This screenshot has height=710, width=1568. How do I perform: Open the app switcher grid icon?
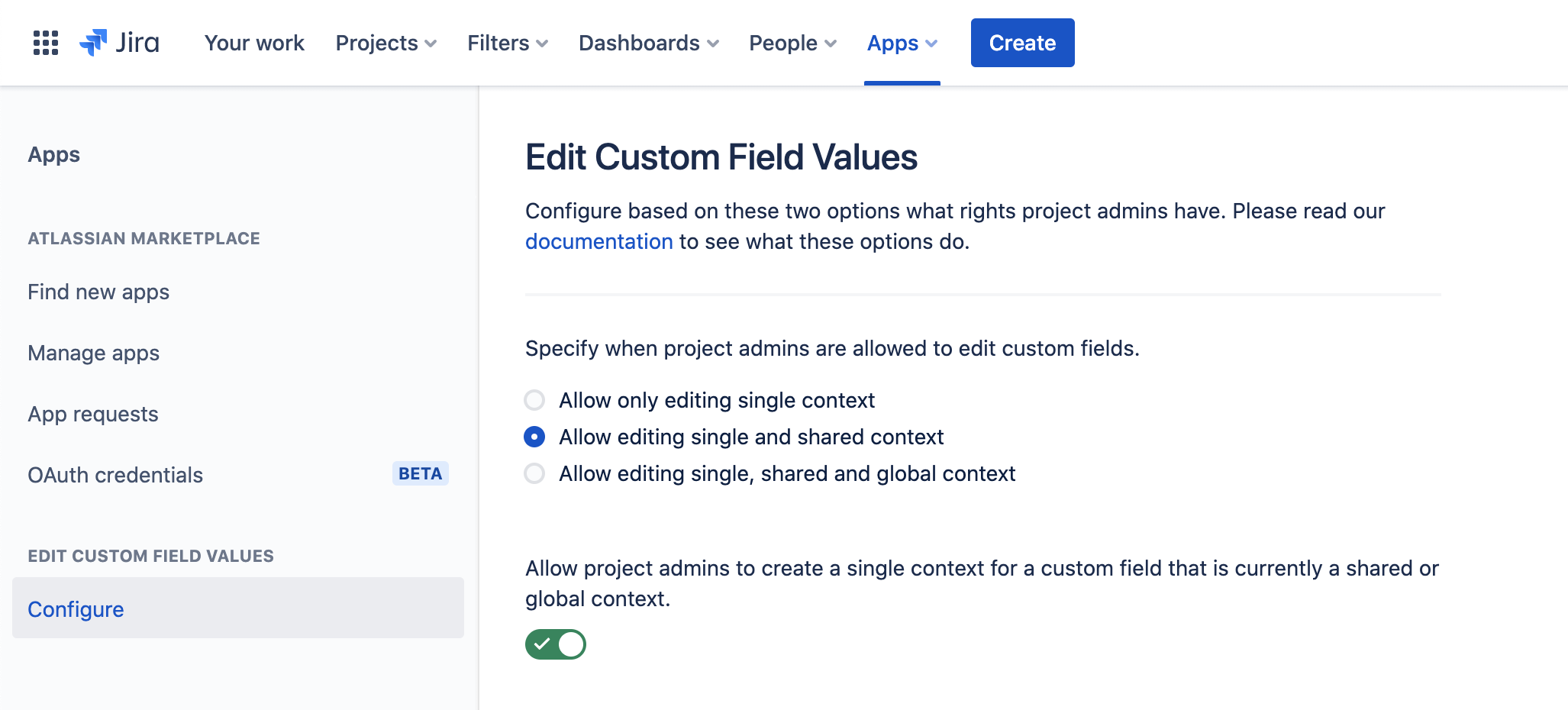click(46, 43)
